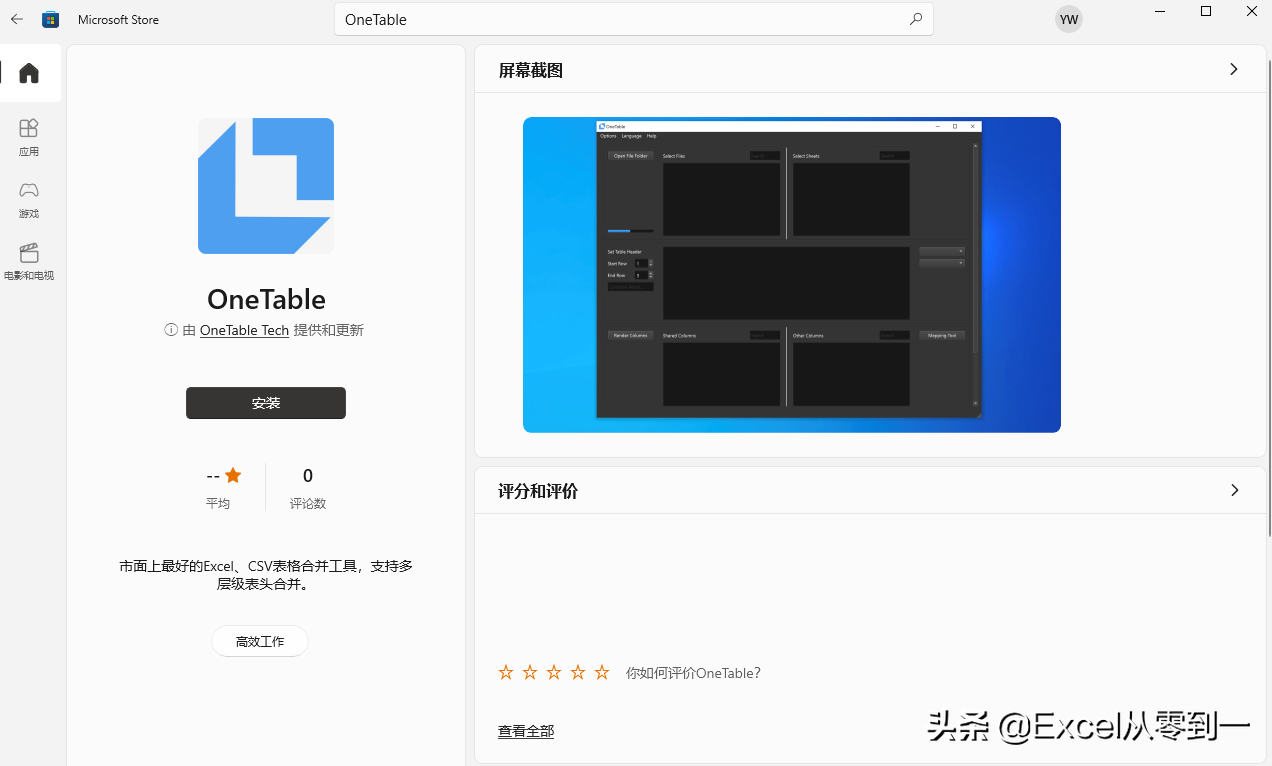This screenshot has height=766, width=1272.
Task: Rate OneTable one star
Action: [x=506, y=673]
